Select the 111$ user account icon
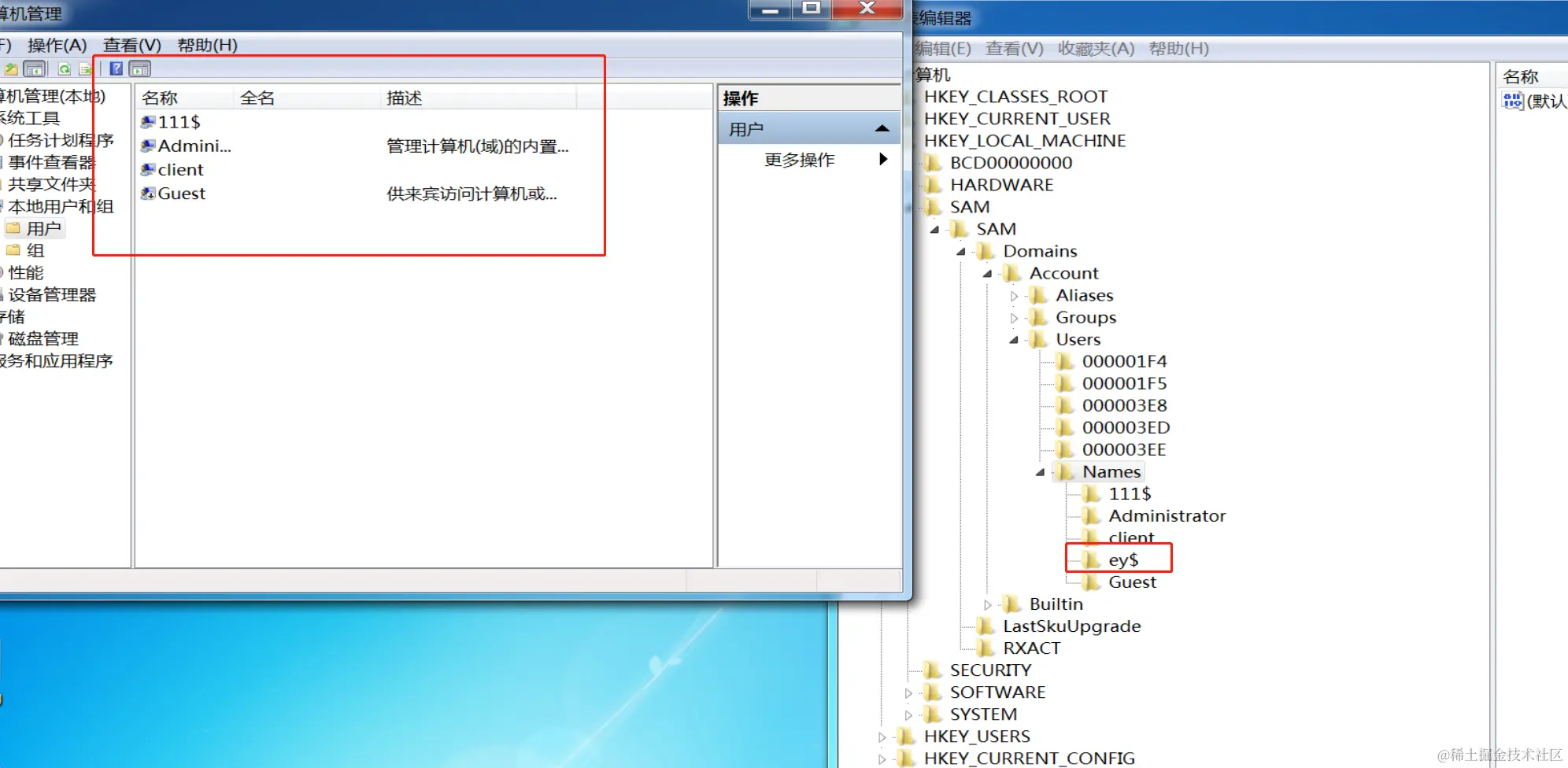Screen dimensions: 1568x768 (148, 122)
